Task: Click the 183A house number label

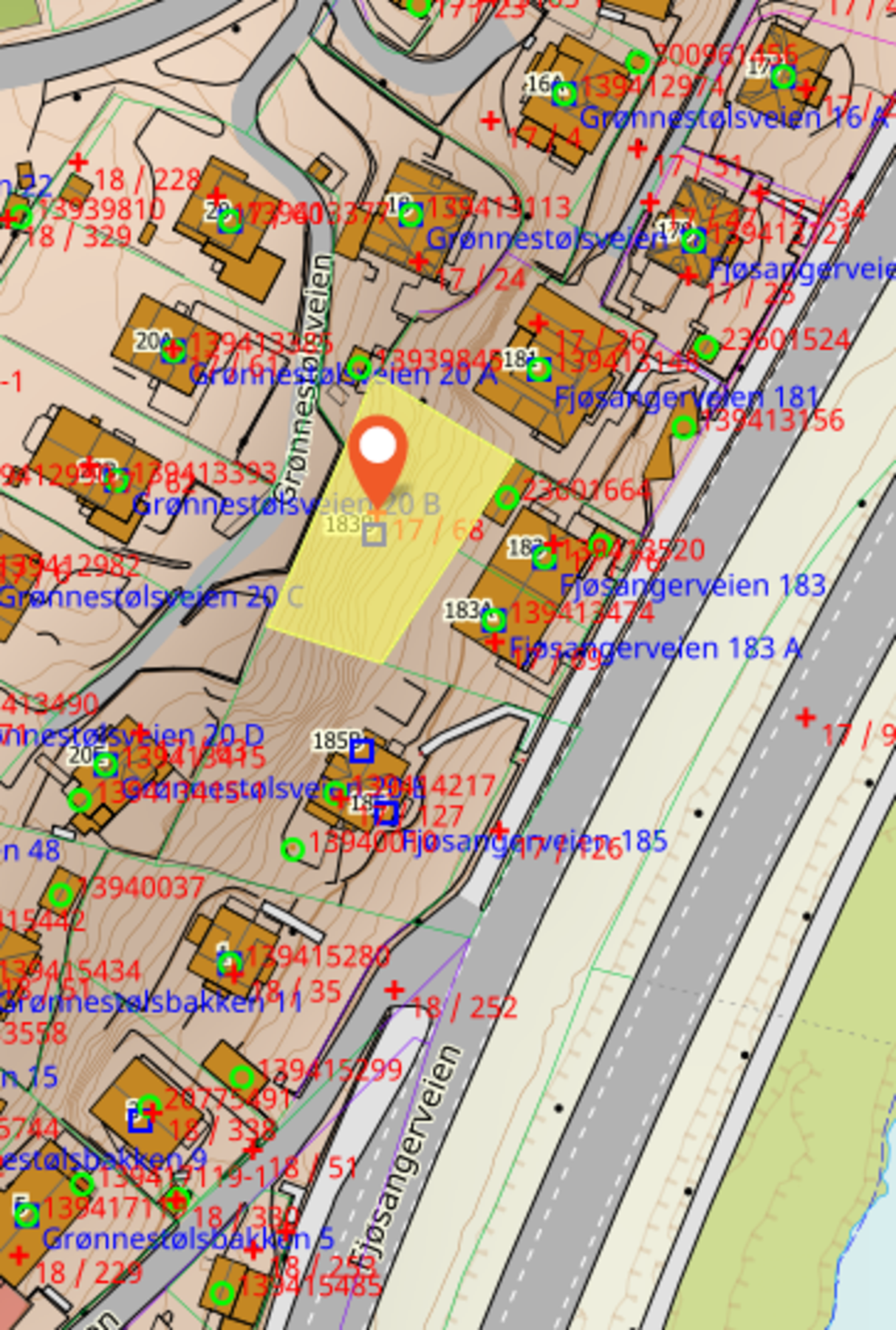Action: 467,610
